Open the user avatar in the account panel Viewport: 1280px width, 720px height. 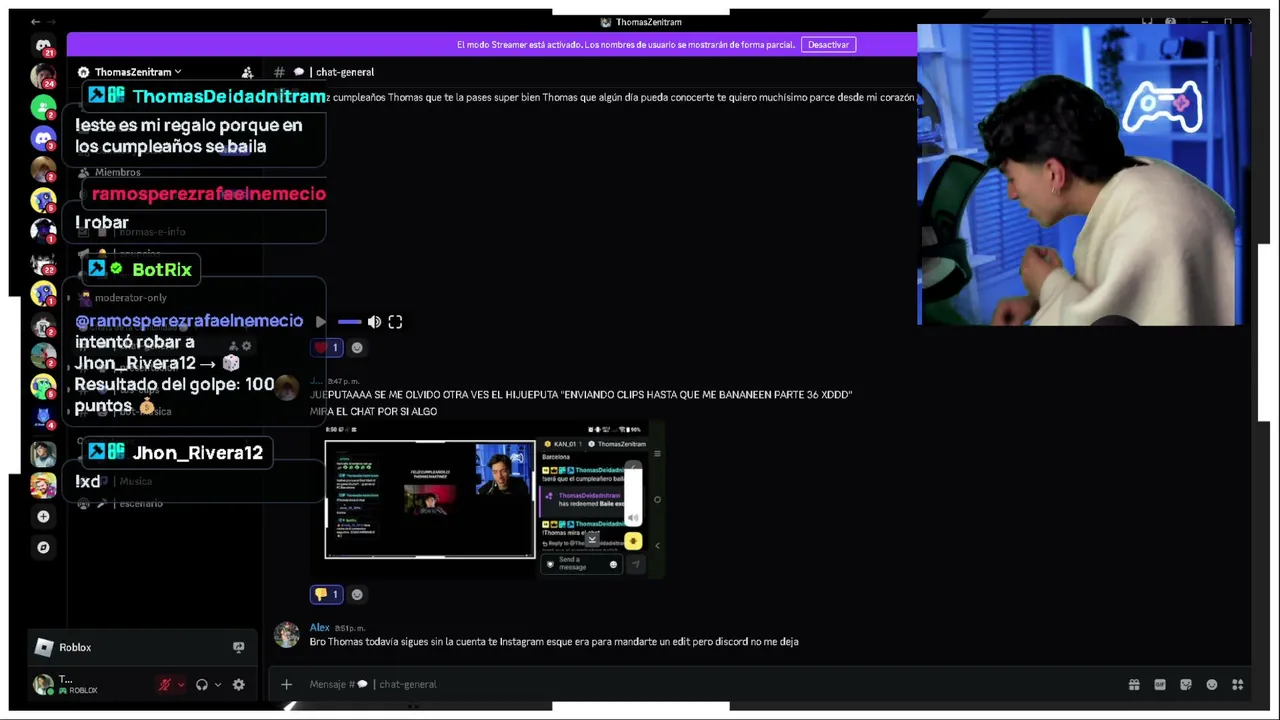tap(43, 685)
